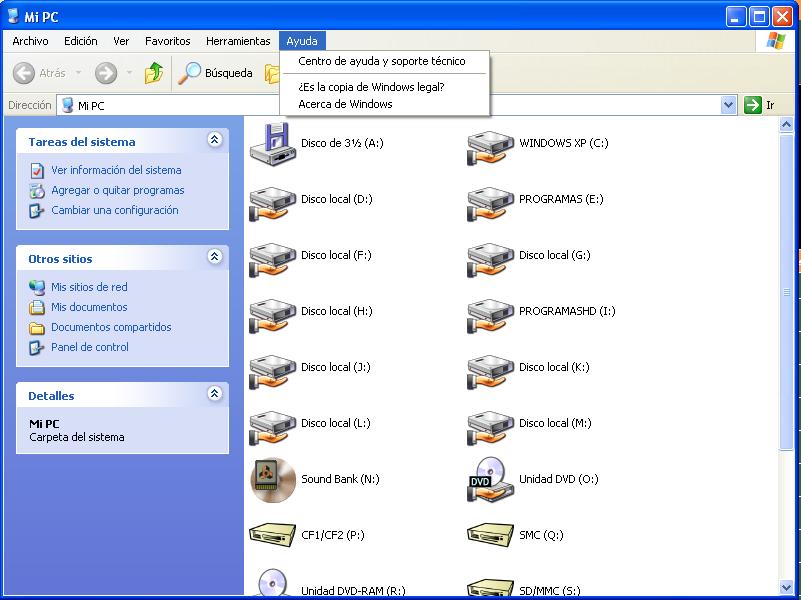Maximize the Mi PC window
The image size is (801, 600).
759,17
